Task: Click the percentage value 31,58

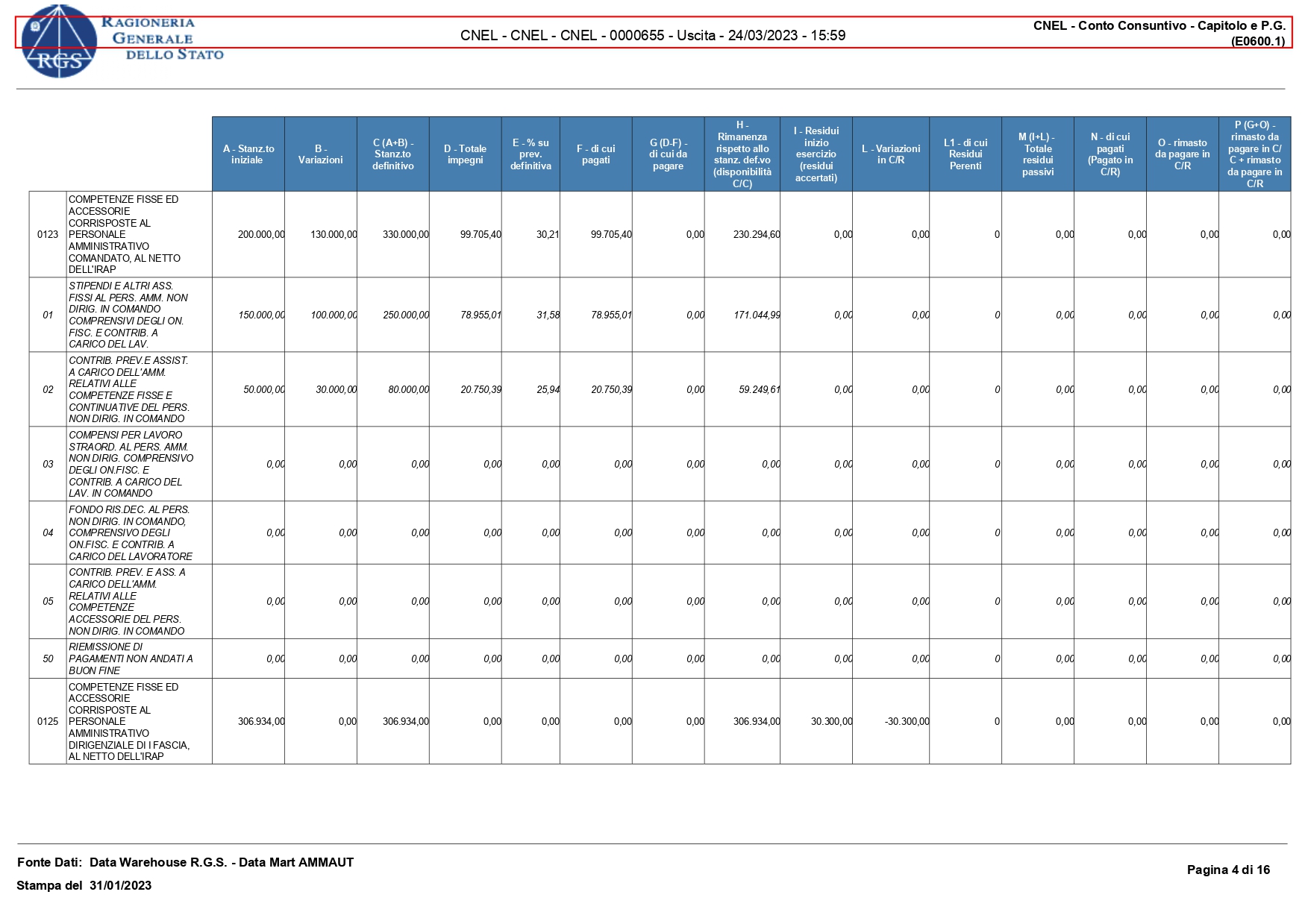Action: point(548,315)
